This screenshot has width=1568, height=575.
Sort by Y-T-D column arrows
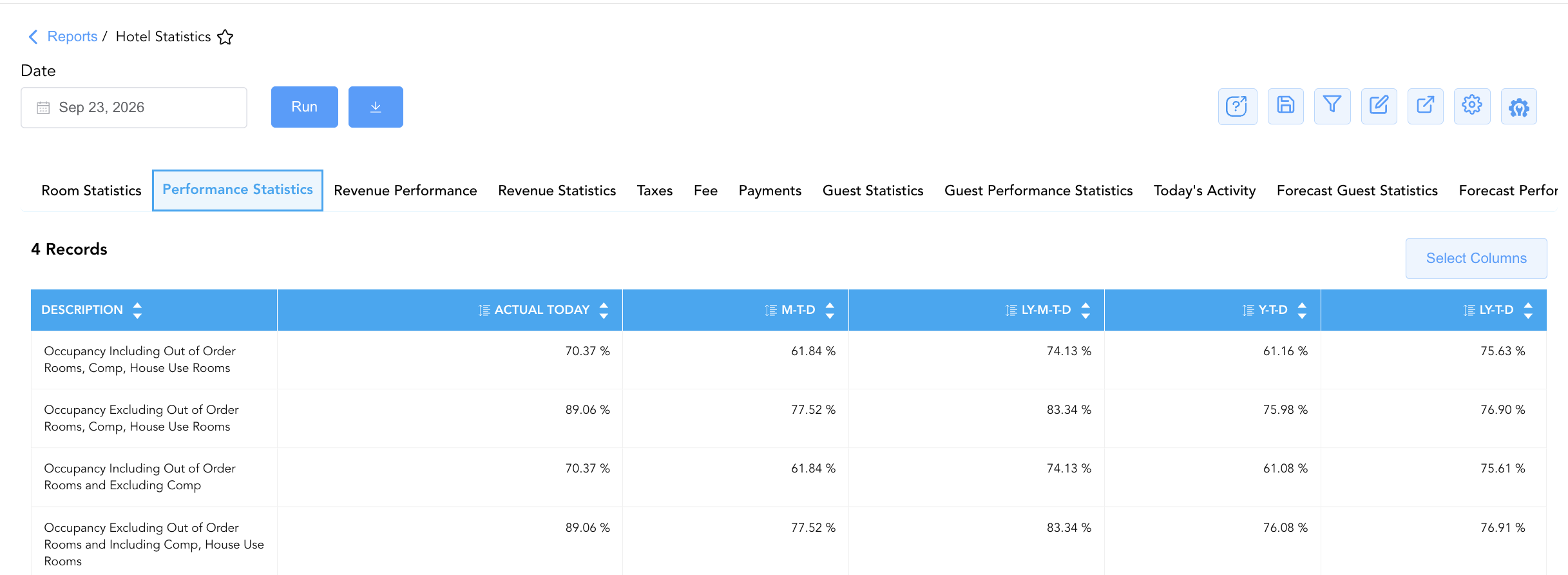click(x=1302, y=310)
